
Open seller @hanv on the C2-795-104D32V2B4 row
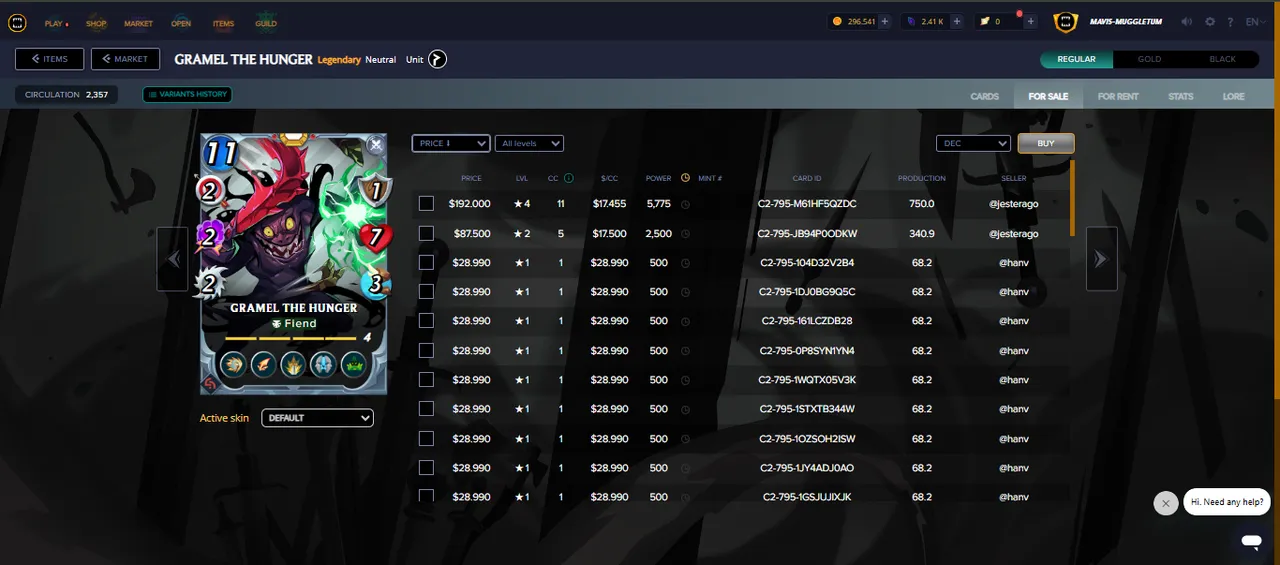(1014, 262)
